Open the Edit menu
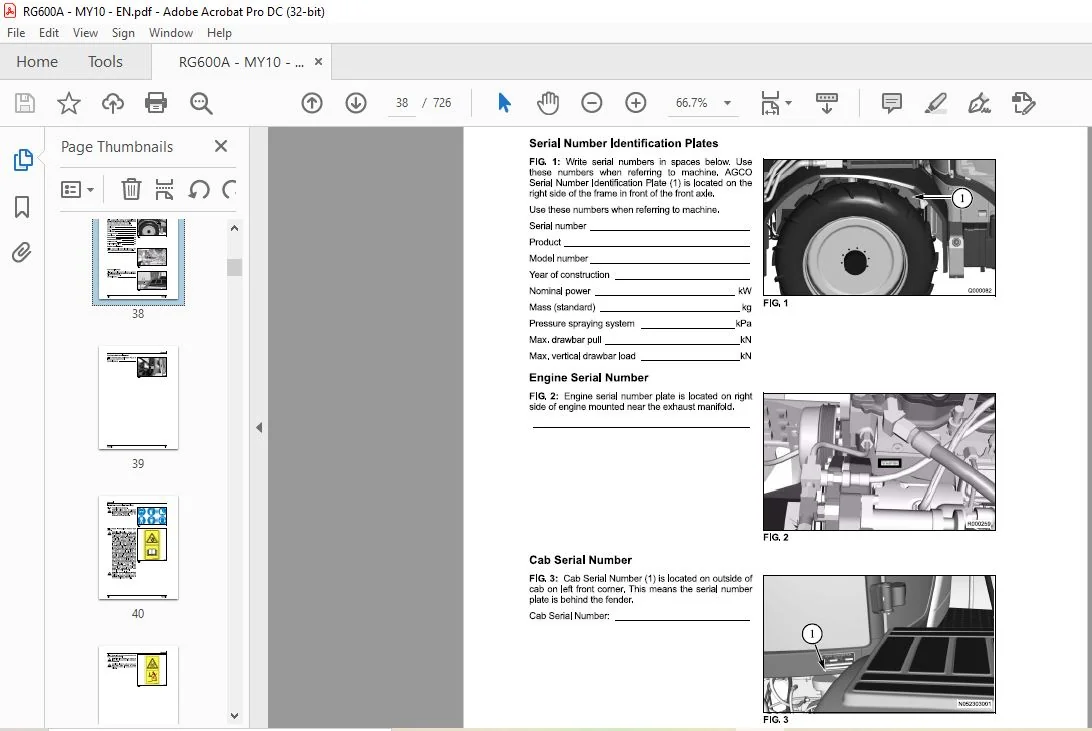Image resolution: width=1092 pixels, height=731 pixels. [x=49, y=33]
